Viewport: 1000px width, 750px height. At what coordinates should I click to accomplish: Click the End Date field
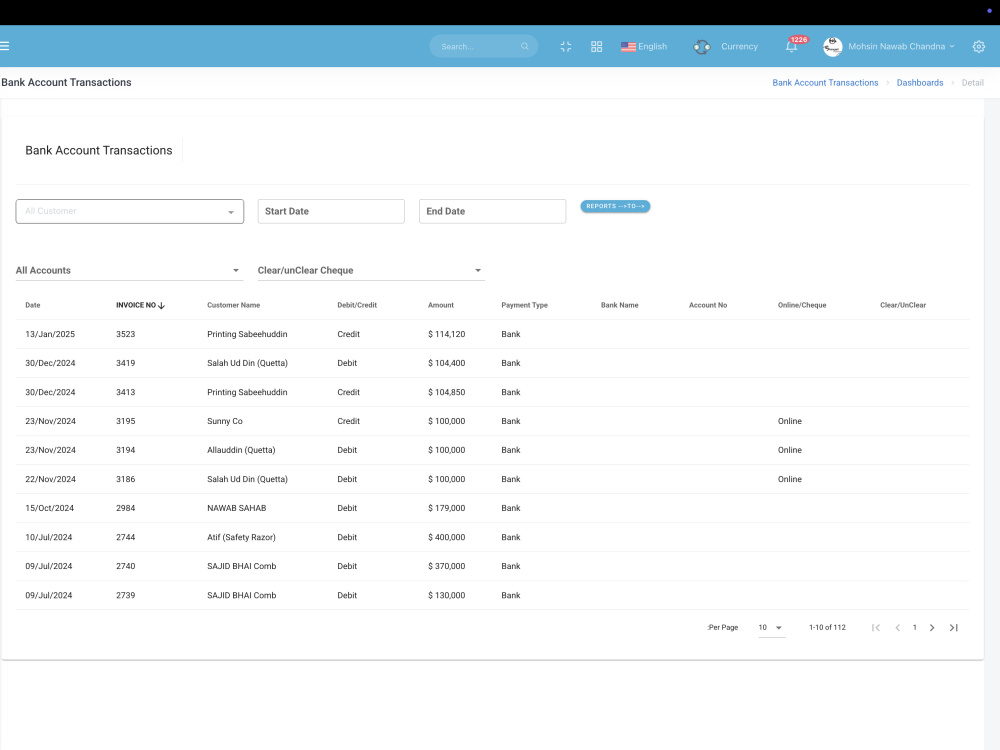(492, 211)
